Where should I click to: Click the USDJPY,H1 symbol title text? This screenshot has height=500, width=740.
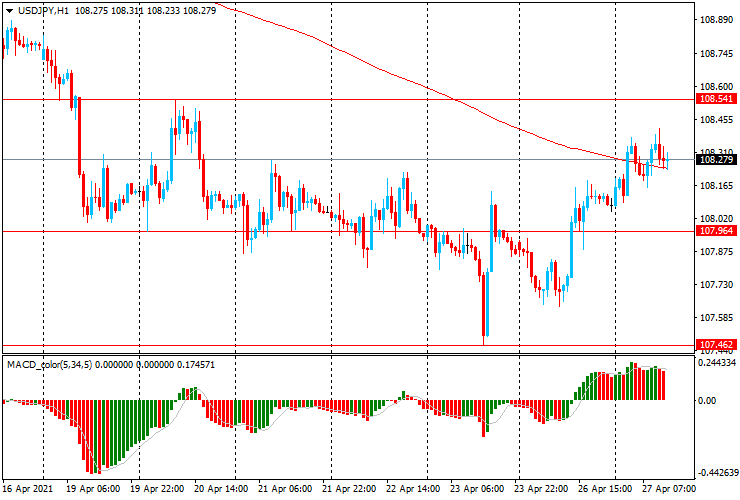click(x=42, y=10)
